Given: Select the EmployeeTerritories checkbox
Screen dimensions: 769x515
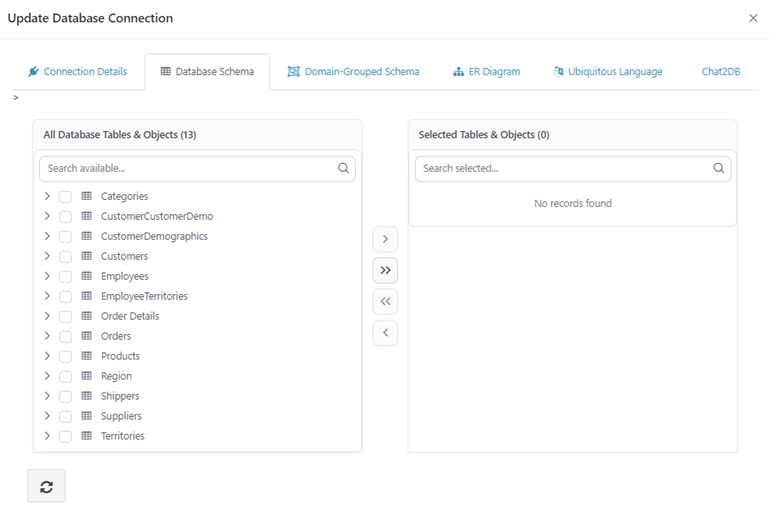Looking at the screenshot, I should (65, 296).
